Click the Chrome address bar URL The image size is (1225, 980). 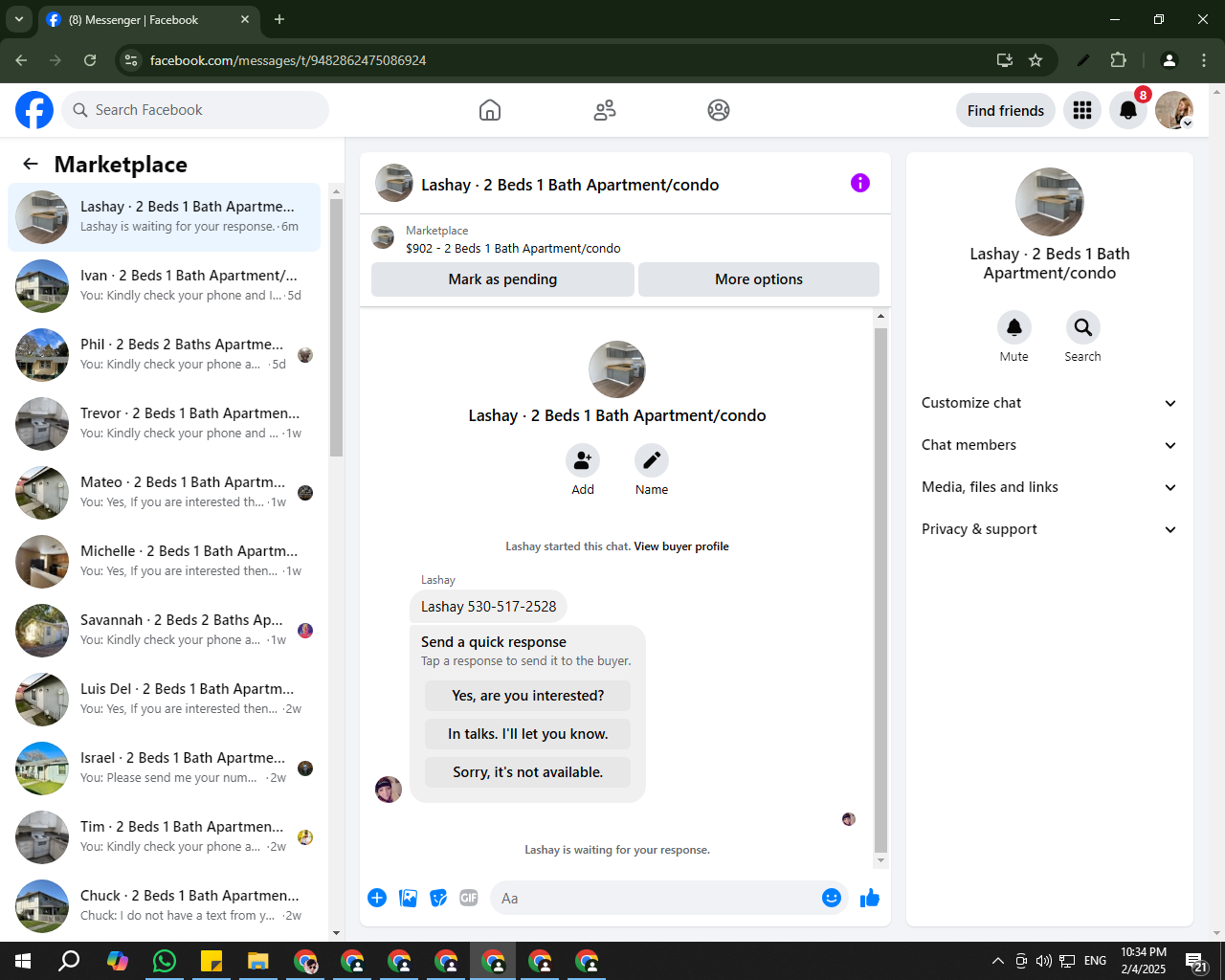tap(288, 60)
